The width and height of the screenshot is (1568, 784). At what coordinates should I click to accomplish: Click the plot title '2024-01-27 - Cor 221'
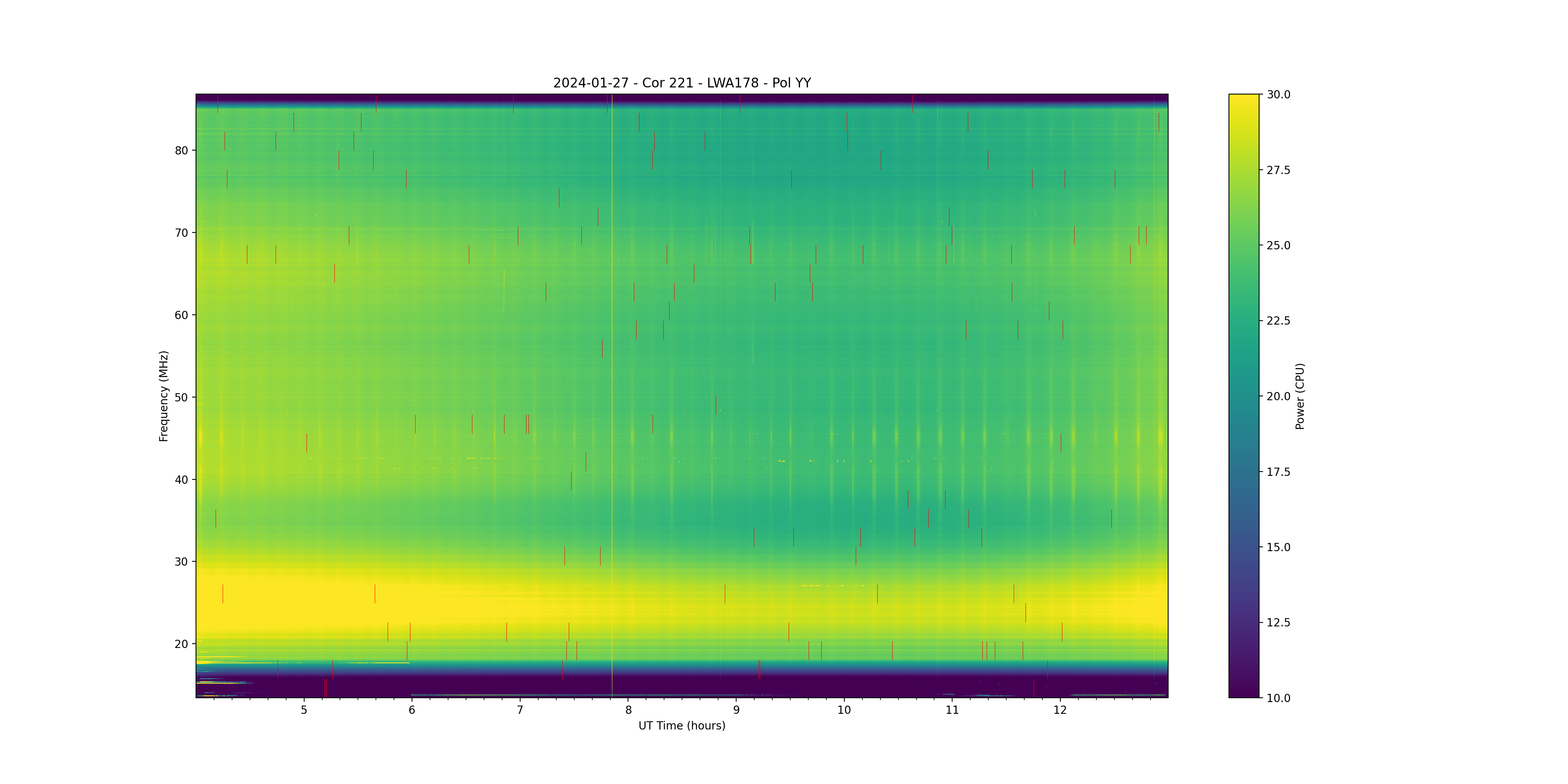pos(682,83)
